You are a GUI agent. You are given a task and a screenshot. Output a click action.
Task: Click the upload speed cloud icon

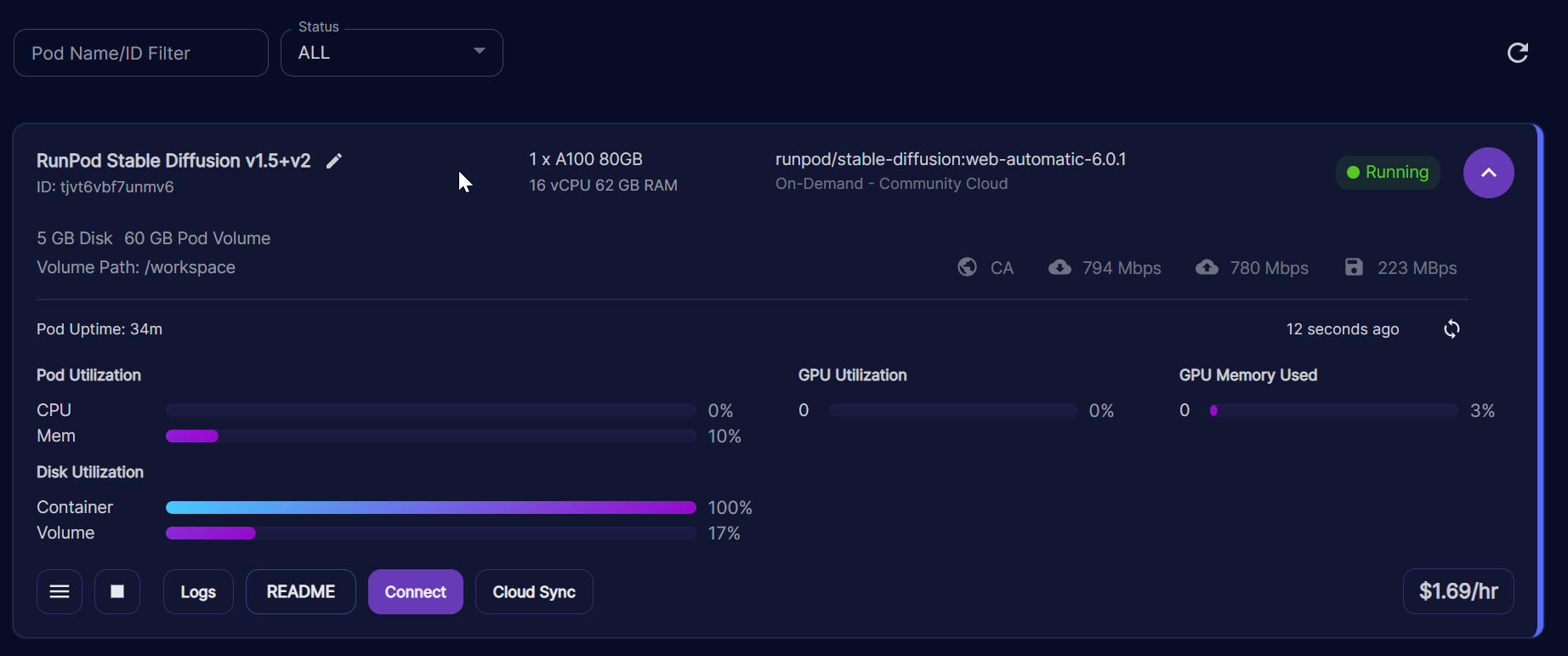[1207, 267]
